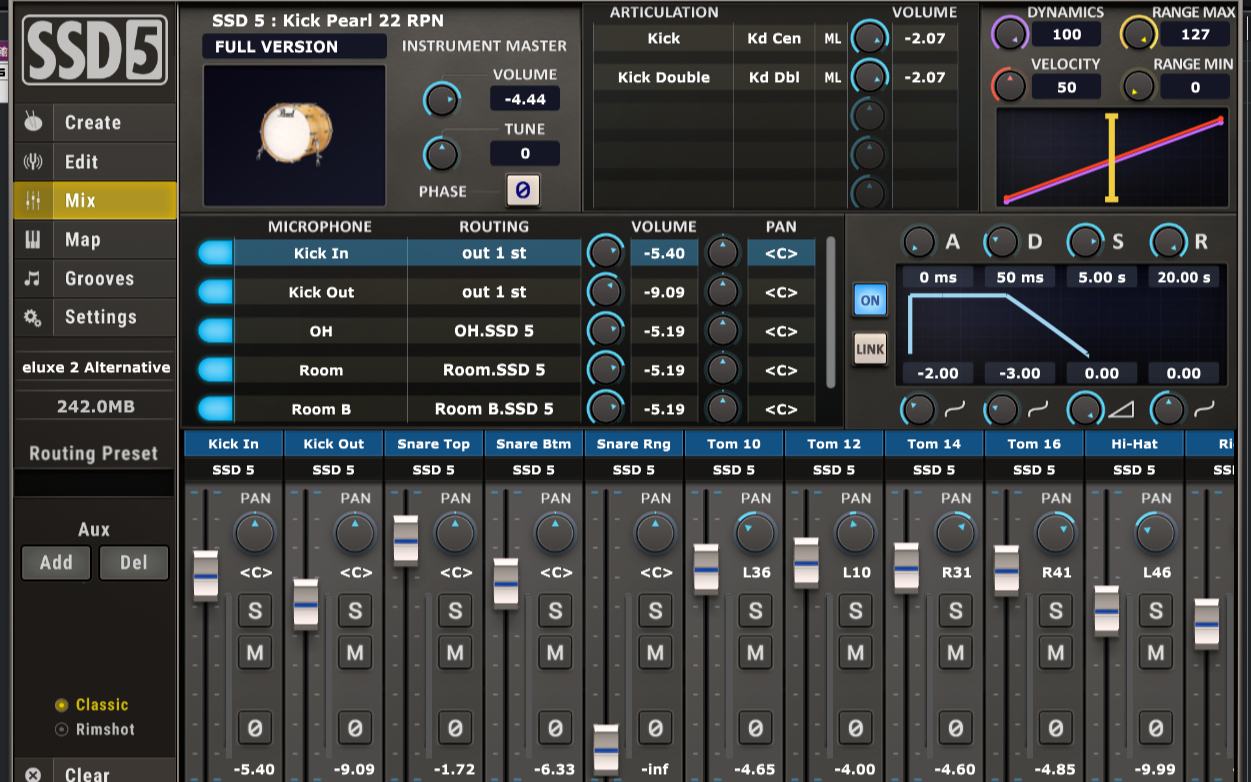1251x782 pixels.
Task: Click the Hi-Hat channel fader
Action: pos(1106,610)
